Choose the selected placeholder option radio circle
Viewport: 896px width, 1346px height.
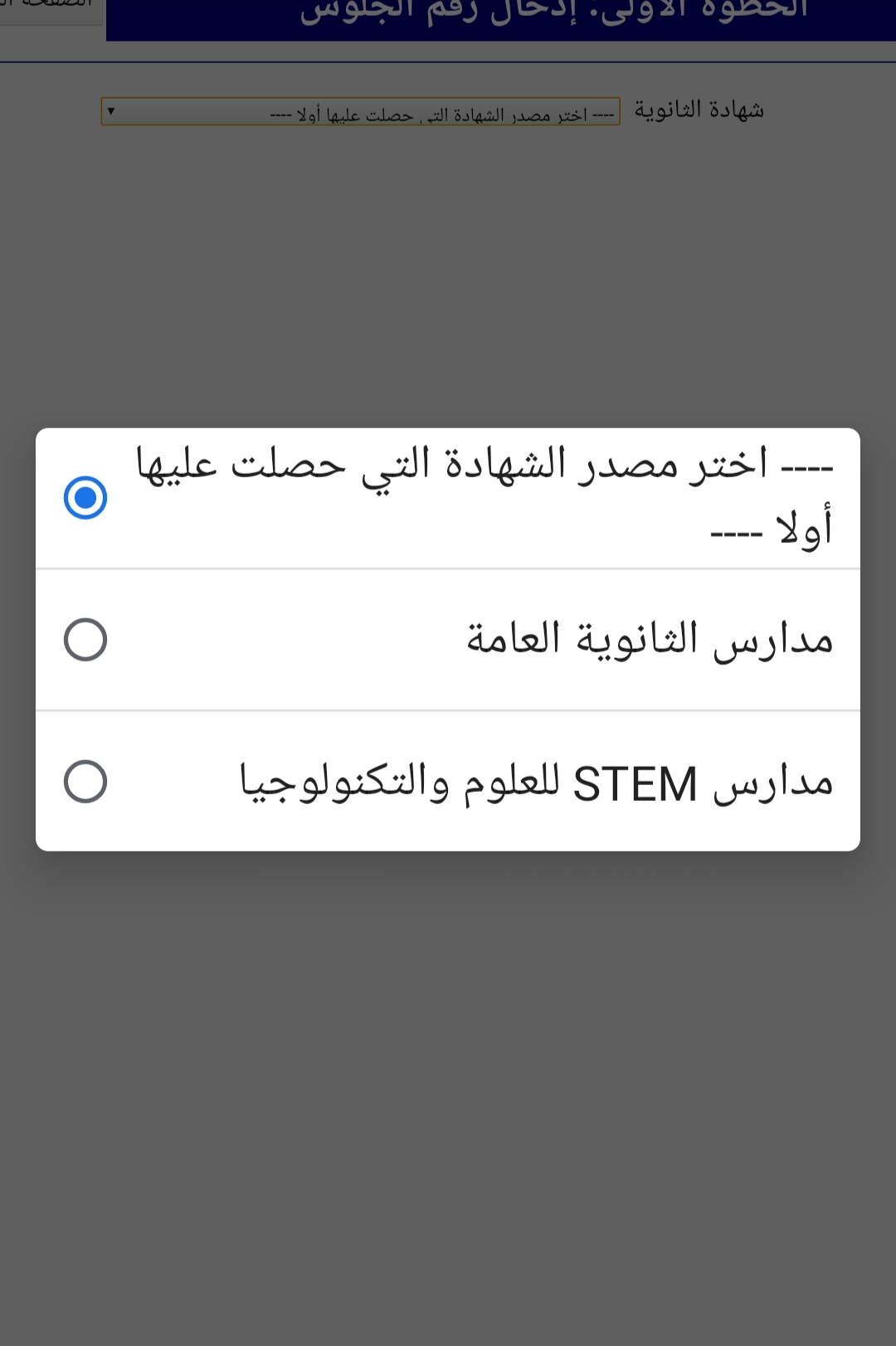point(85,498)
